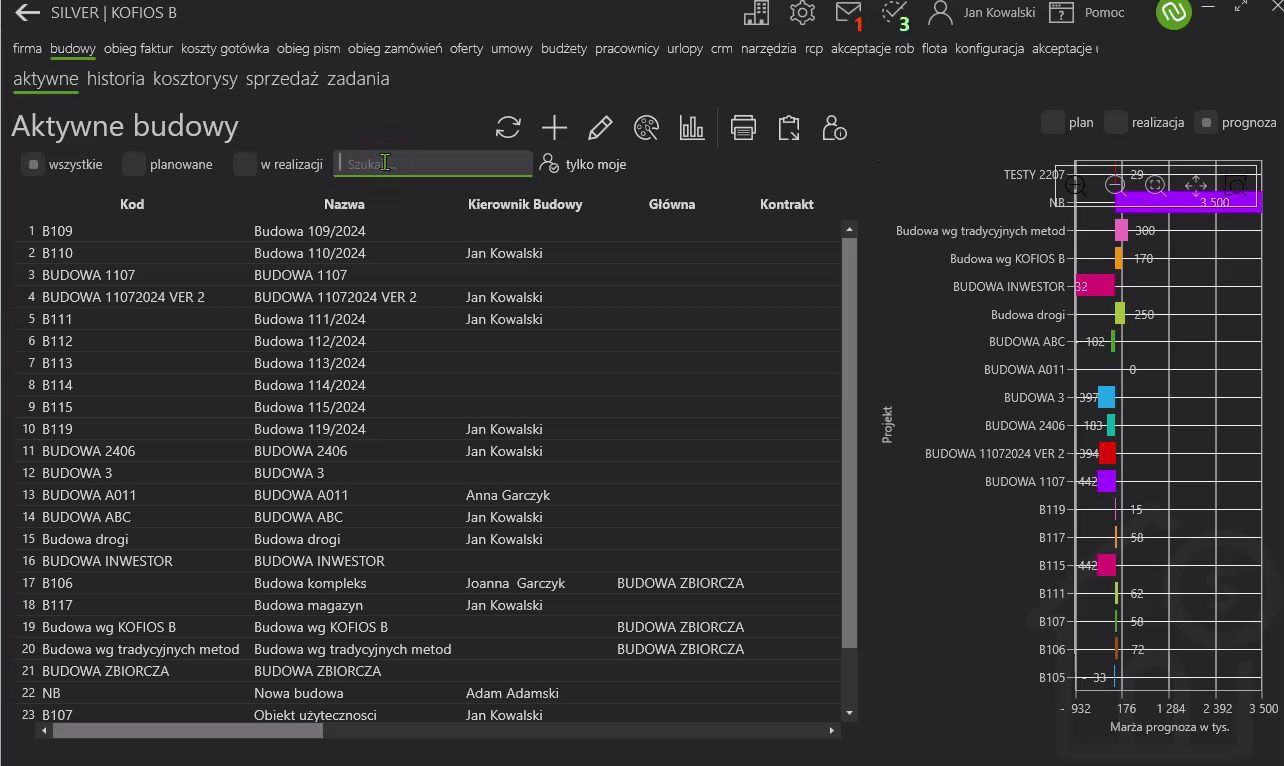The width and height of the screenshot is (1284, 766).
Task: Toggle the planowane filter
Action: [134, 164]
